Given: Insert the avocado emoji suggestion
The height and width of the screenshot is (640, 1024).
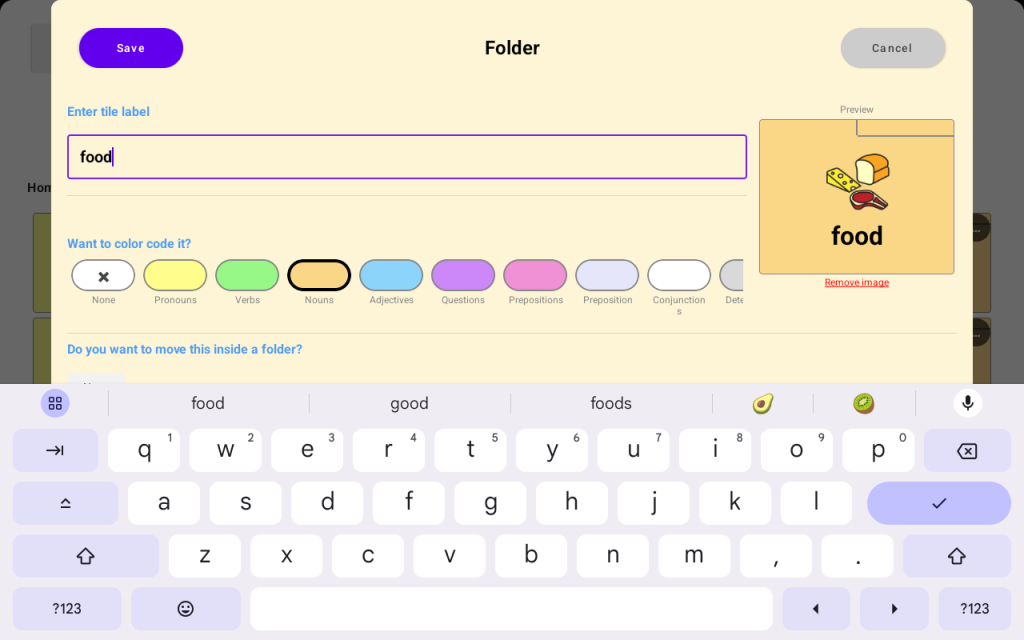Looking at the screenshot, I should click(x=763, y=403).
